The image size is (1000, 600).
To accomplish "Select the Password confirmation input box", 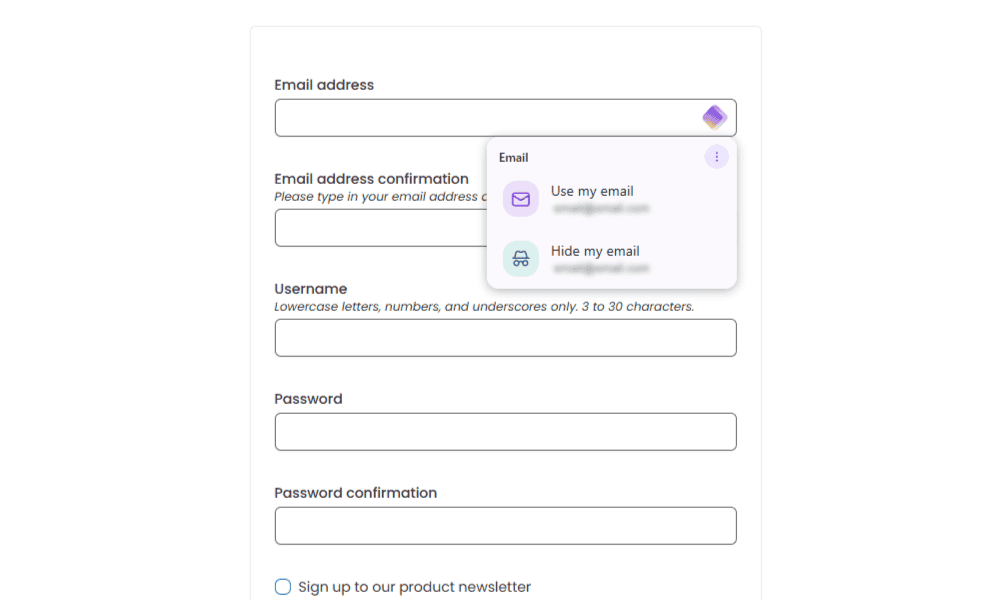I will [505, 526].
